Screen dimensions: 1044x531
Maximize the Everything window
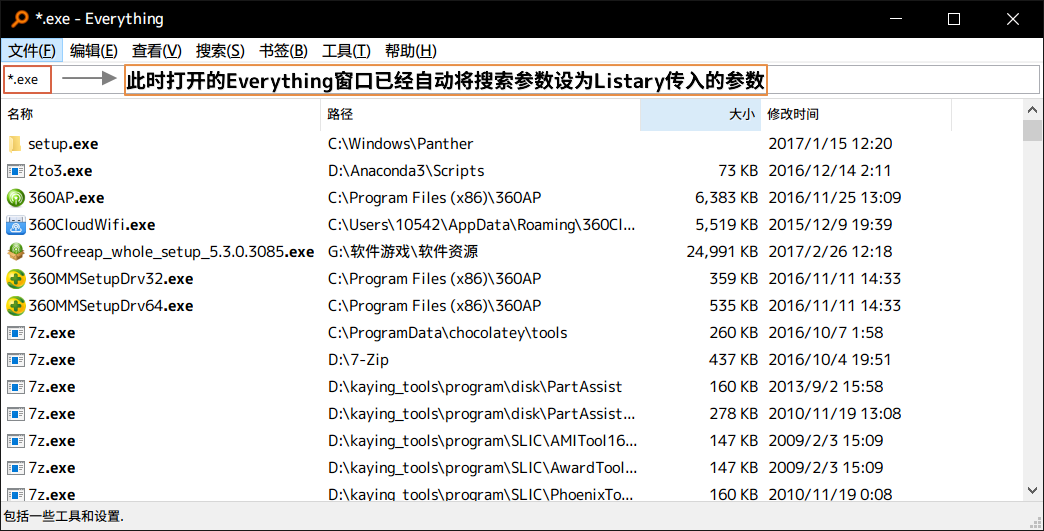coord(954,19)
